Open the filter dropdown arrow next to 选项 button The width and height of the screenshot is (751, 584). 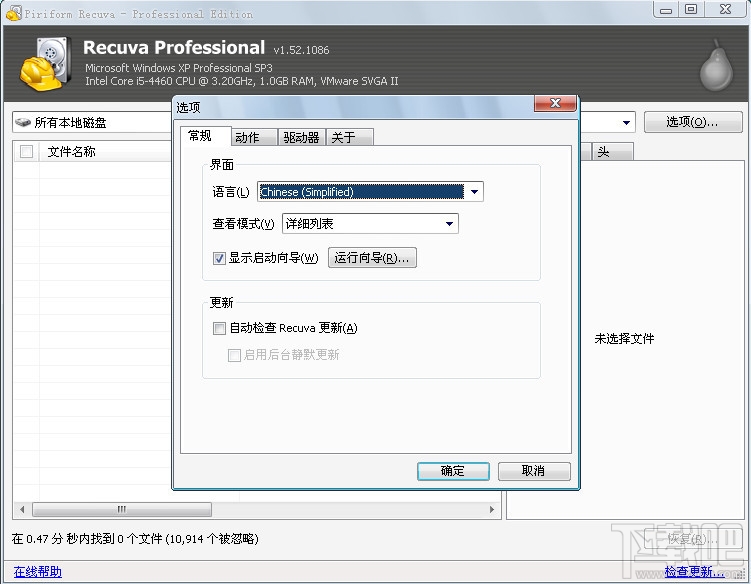pyautogui.click(x=626, y=123)
